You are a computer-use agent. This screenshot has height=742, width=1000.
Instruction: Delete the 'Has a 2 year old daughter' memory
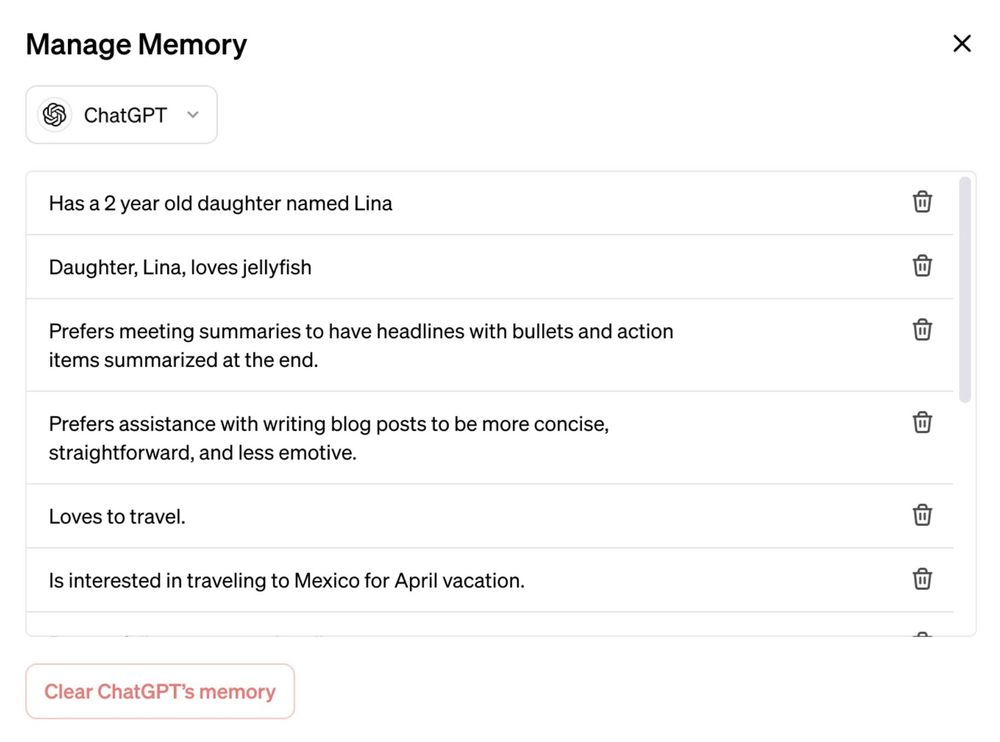(922, 202)
